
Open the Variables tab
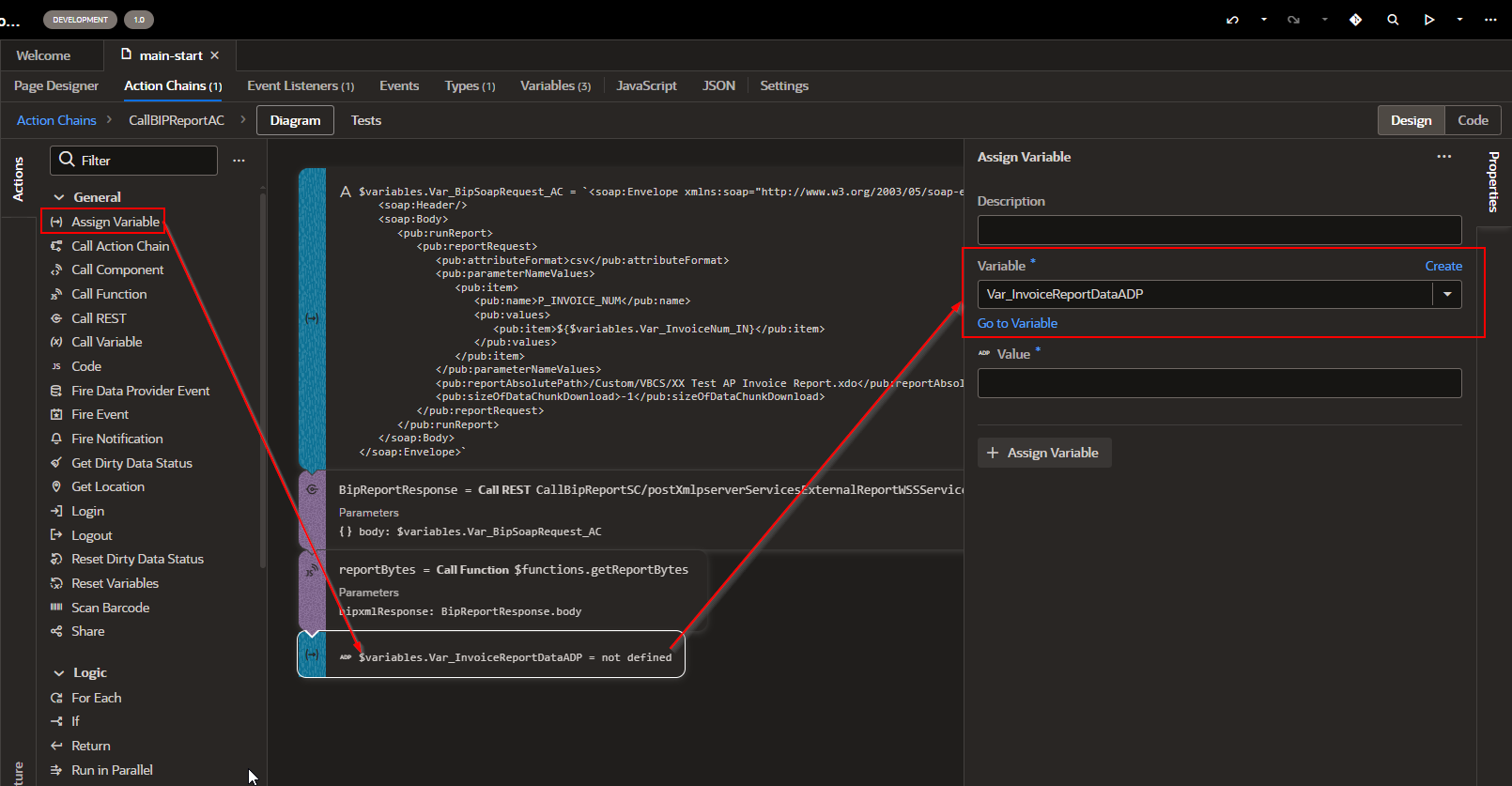click(x=556, y=85)
